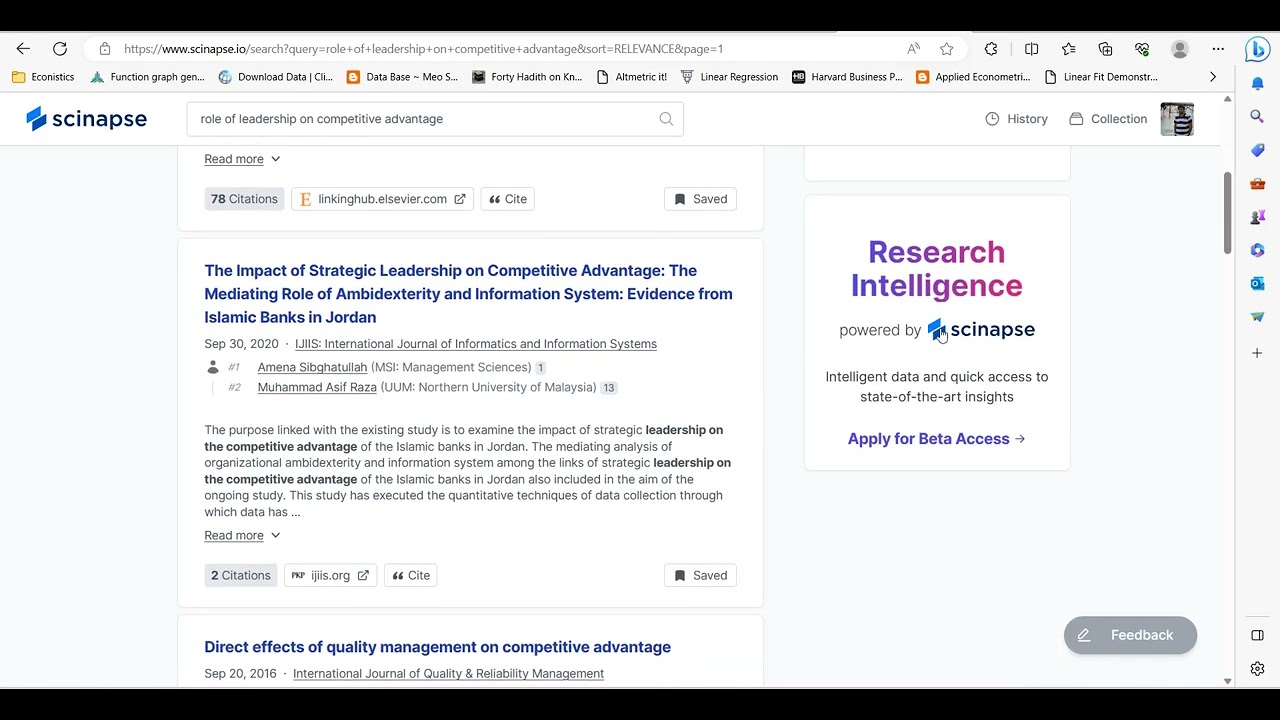Click the Scinapse logo
Screen dimensions: 1280x720
(87, 119)
